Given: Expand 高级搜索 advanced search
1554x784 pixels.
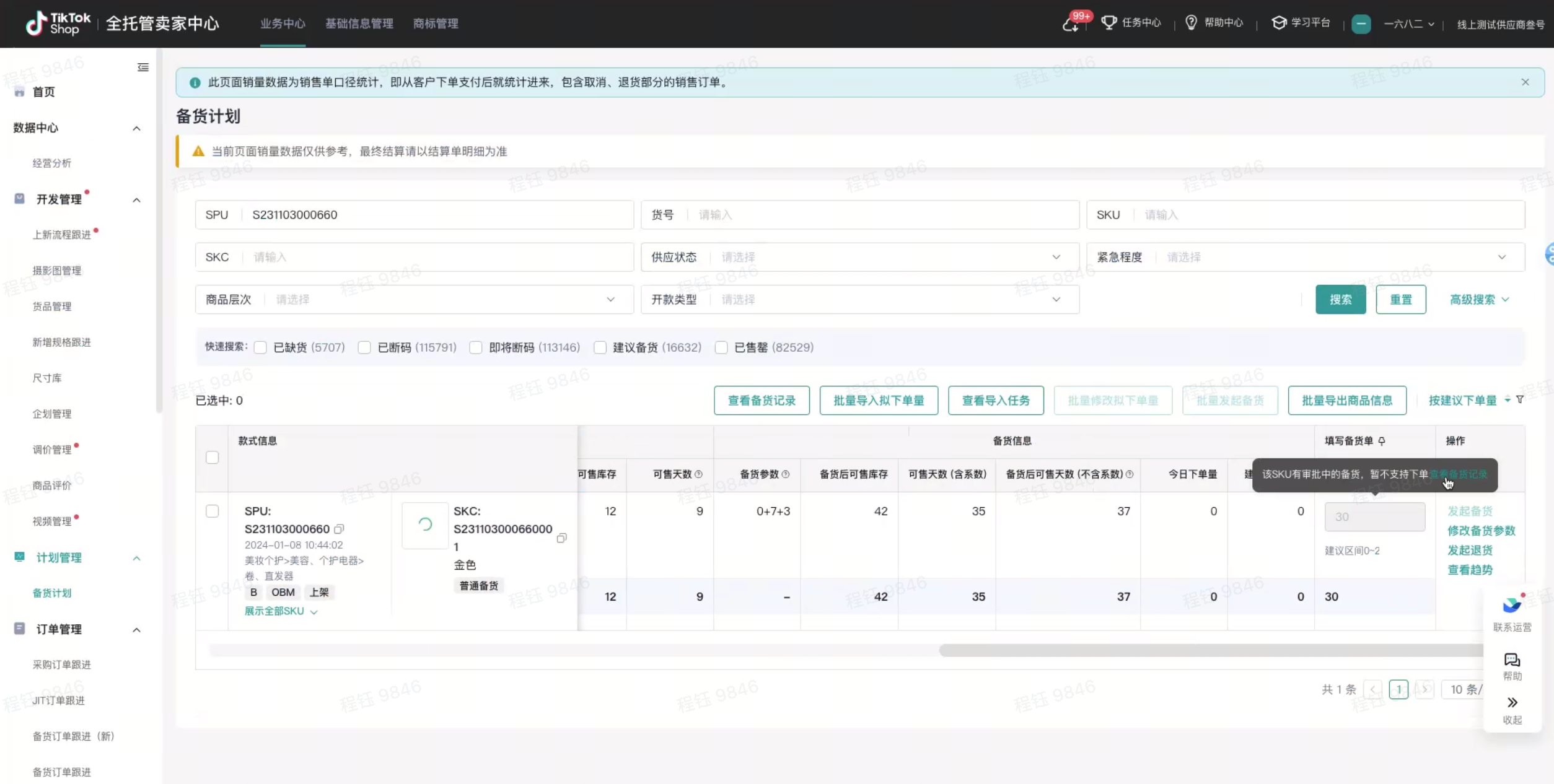Looking at the screenshot, I should pos(1479,300).
